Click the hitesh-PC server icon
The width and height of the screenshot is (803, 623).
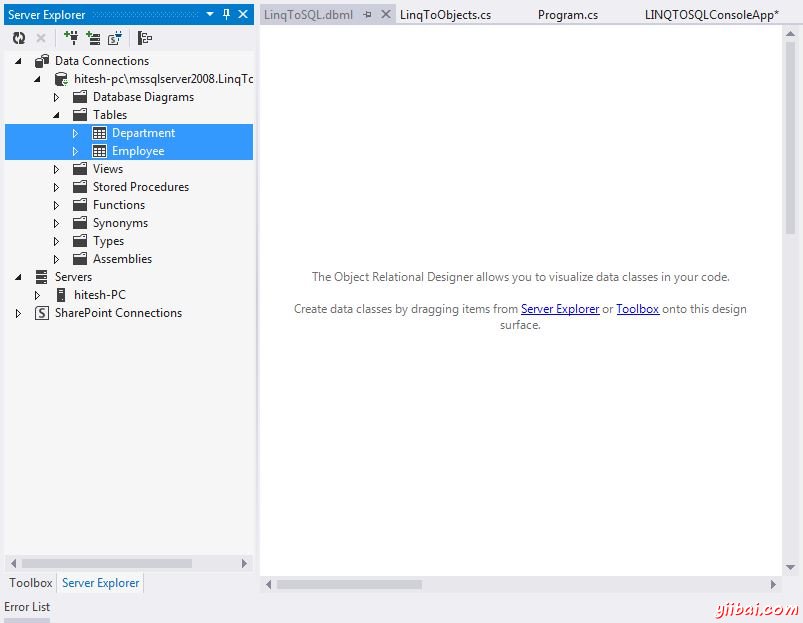pyautogui.click(x=61, y=295)
